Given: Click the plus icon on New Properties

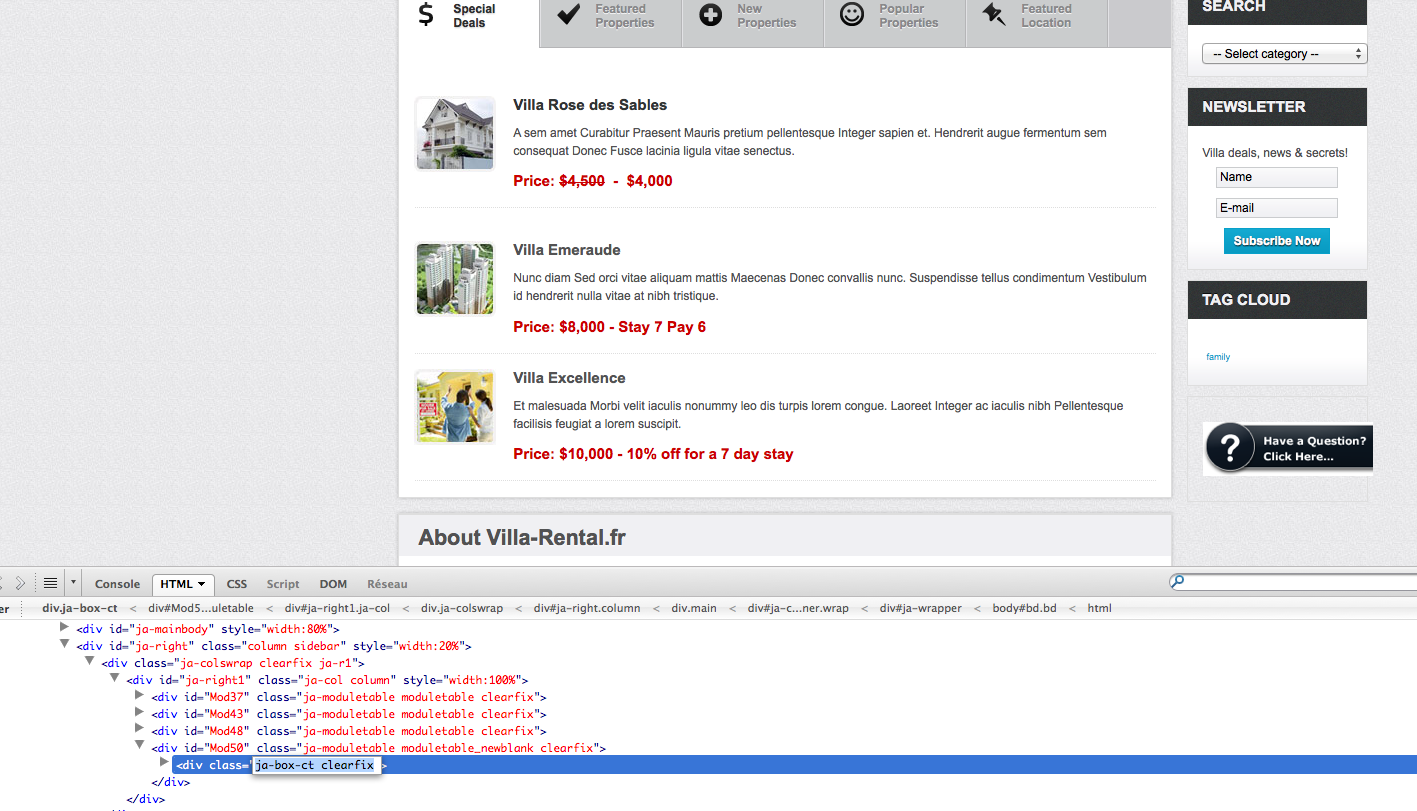Looking at the screenshot, I should pos(710,15).
